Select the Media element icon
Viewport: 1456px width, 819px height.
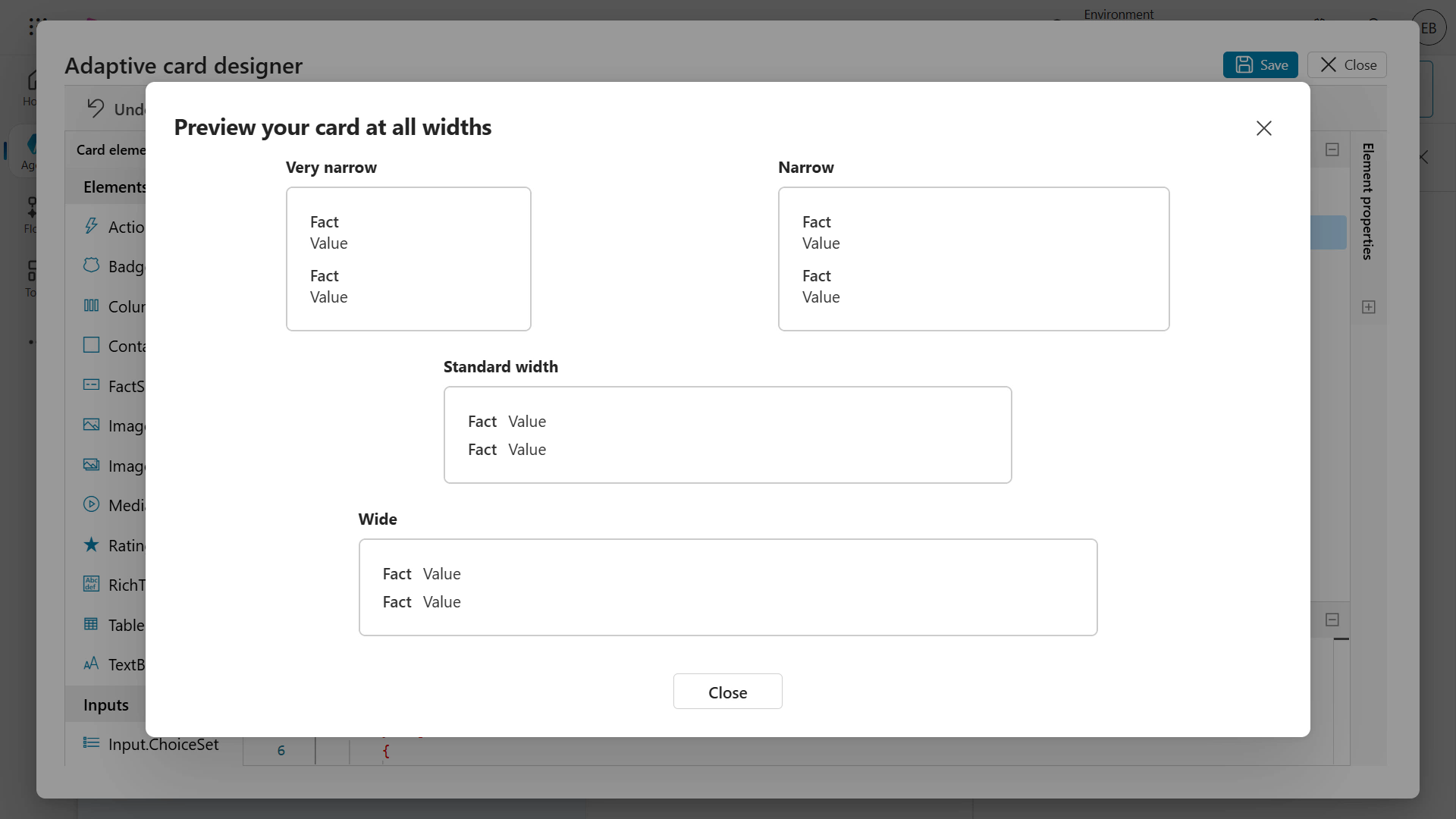tap(92, 504)
